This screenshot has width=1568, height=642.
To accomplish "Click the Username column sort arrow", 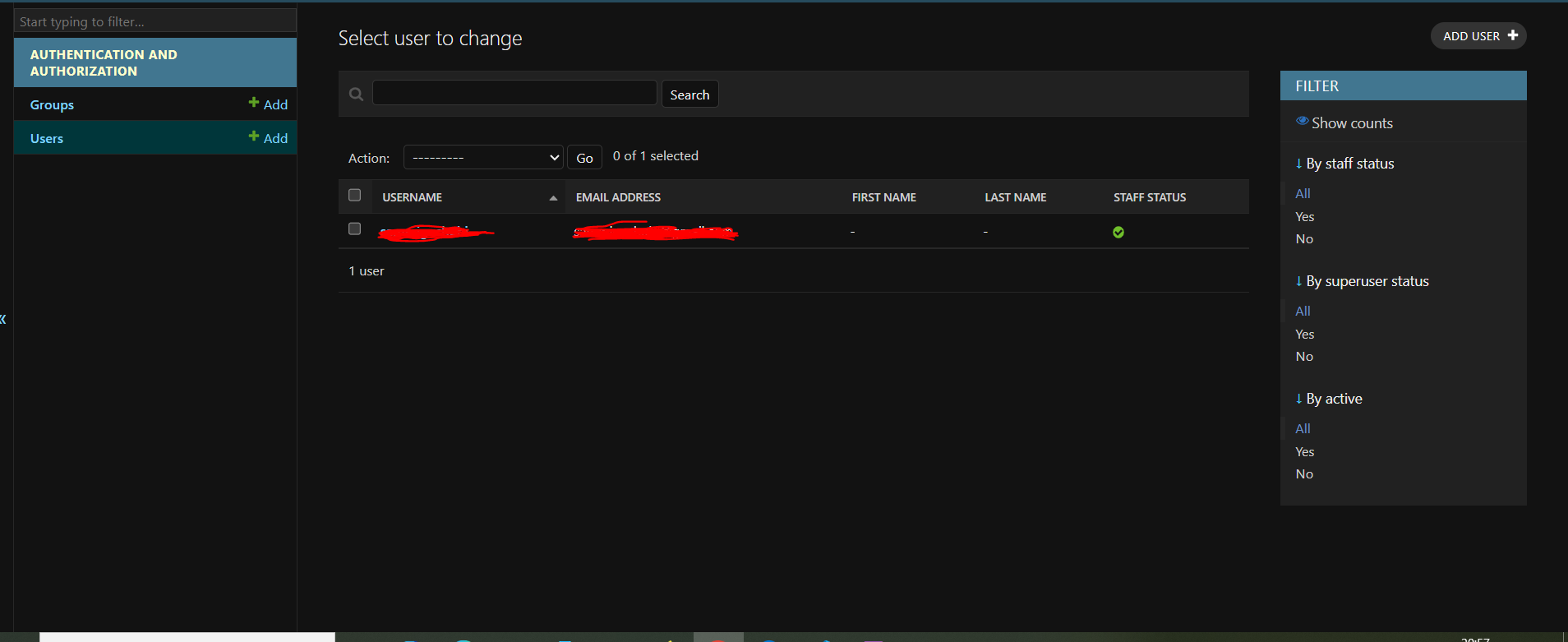I will [553, 198].
